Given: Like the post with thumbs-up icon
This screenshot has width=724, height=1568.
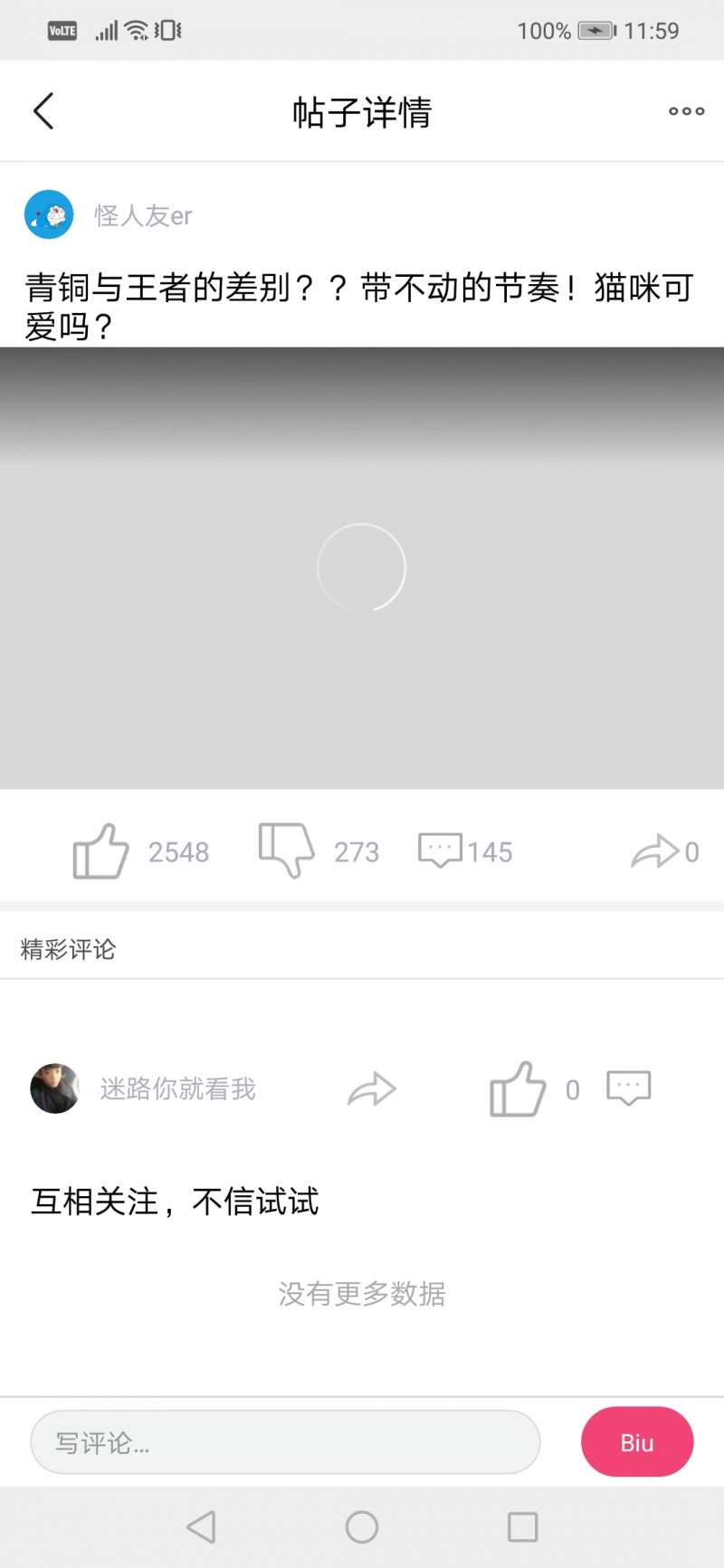Looking at the screenshot, I should [x=100, y=851].
